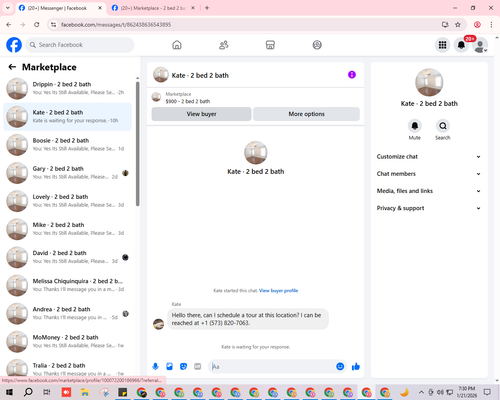
Task: Open the notifications bell icon
Action: point(461,45)
